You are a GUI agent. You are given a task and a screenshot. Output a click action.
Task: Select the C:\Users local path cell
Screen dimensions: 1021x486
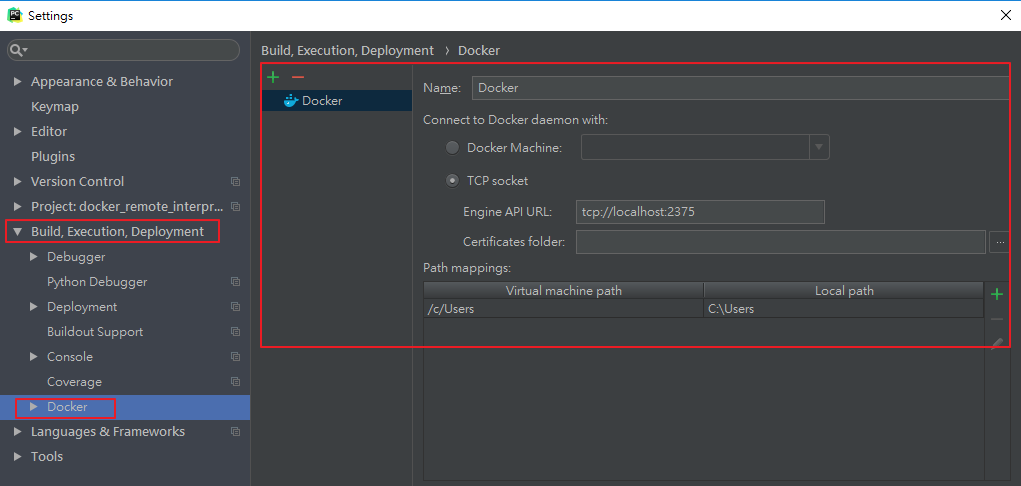(844, 309)
